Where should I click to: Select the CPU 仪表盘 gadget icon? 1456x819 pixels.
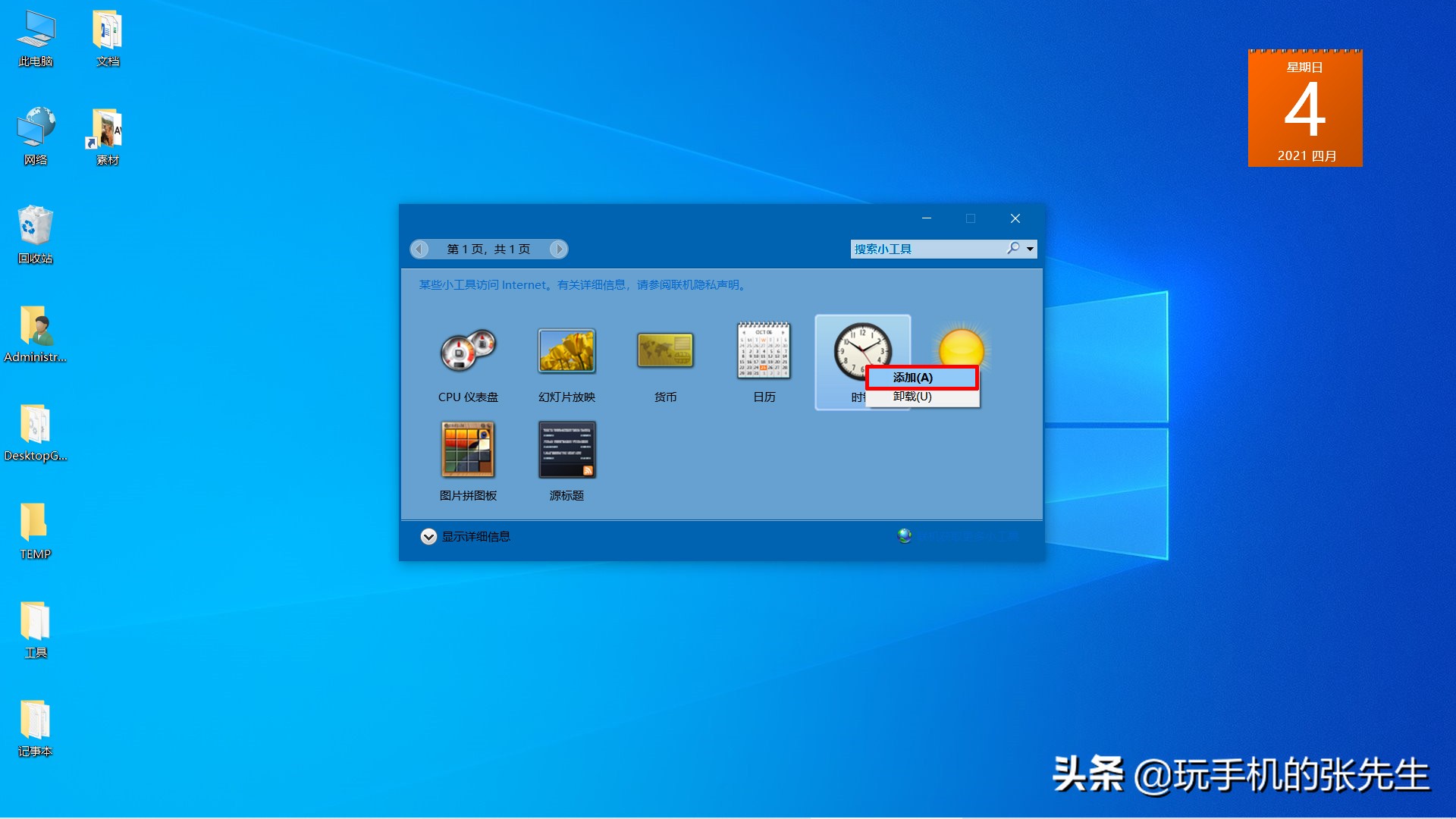[467, 351]
